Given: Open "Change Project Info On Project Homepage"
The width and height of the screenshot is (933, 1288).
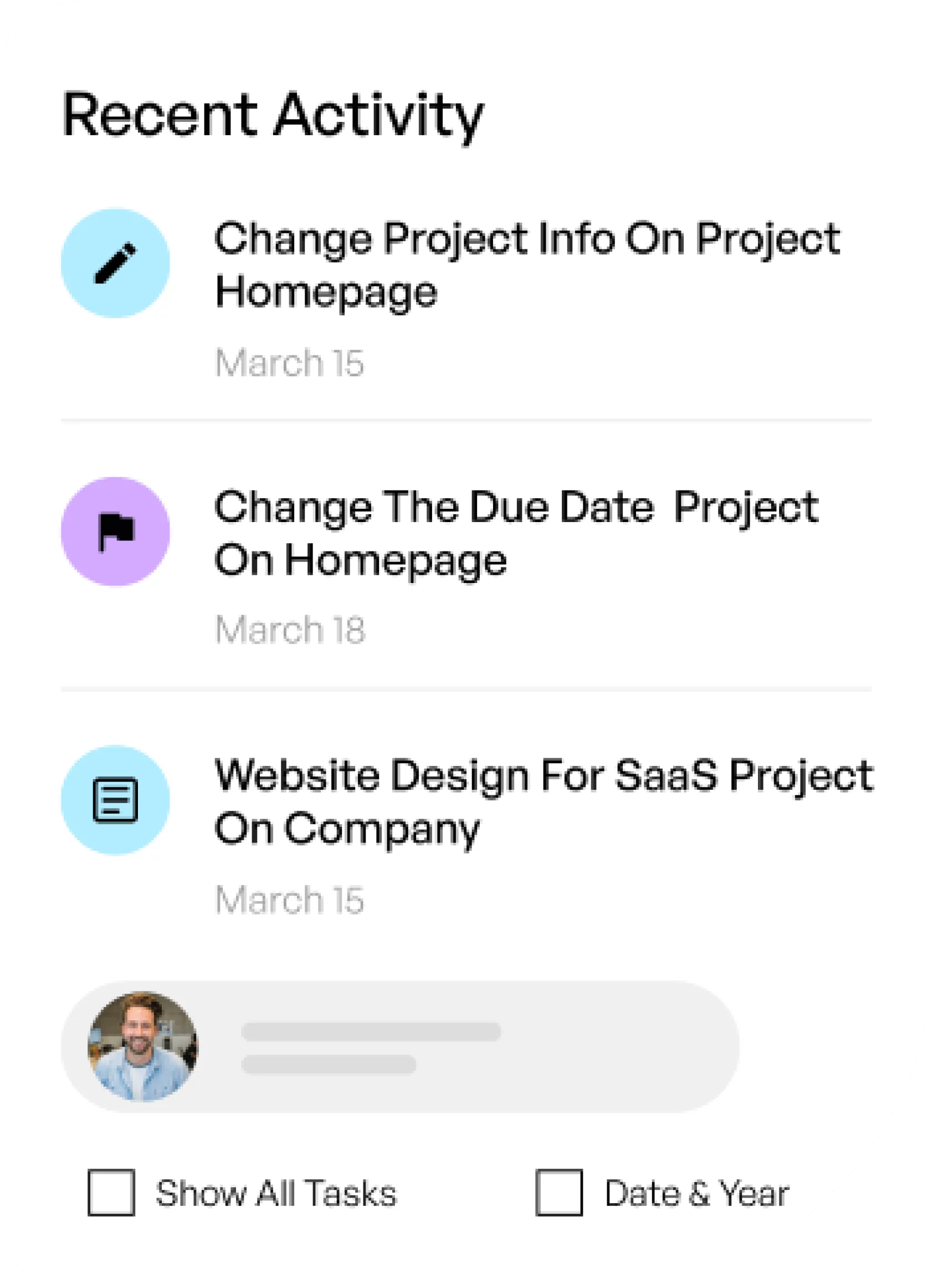Looking at the screenshot, I should click(x=526, y=265).
